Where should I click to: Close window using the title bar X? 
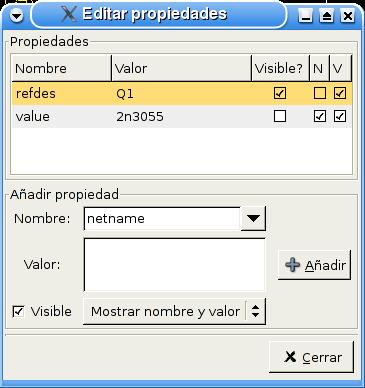coord(348,16)
